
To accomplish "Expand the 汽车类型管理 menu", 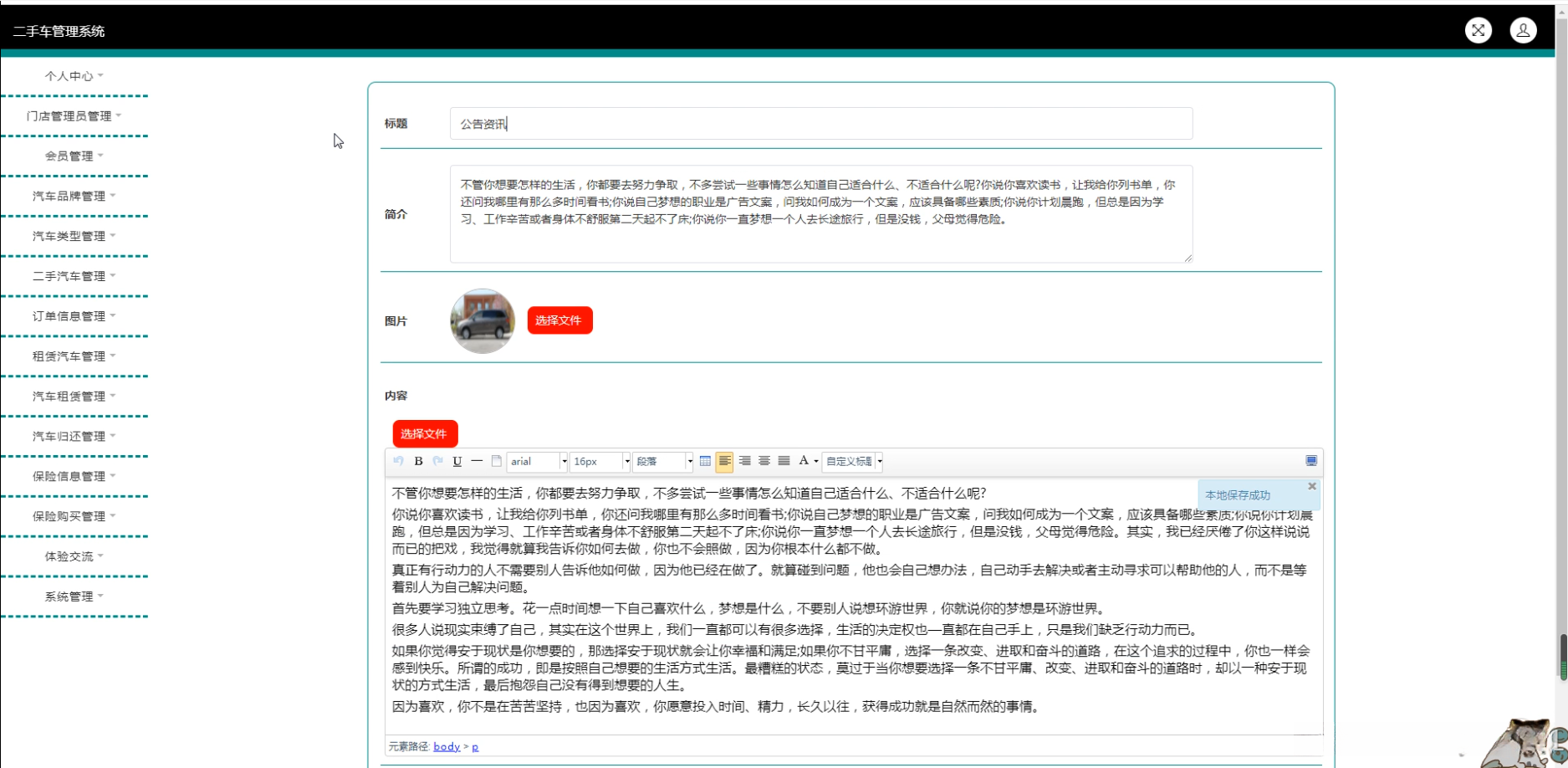I will [74, 237].
